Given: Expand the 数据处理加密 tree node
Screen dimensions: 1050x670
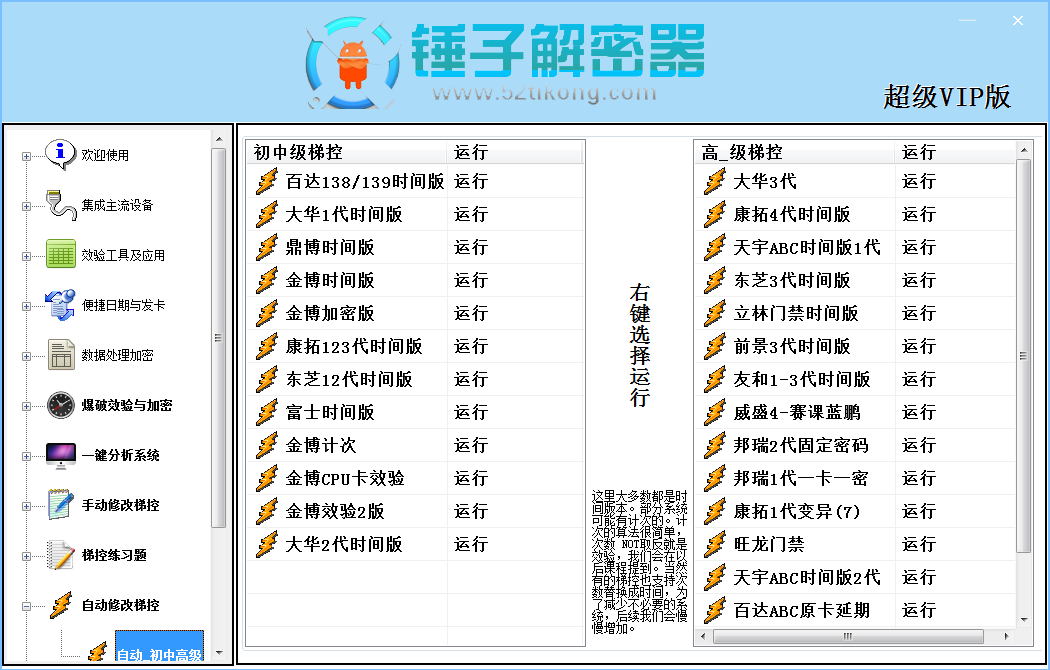Looking at the screenshot, I should pos(26,356).
